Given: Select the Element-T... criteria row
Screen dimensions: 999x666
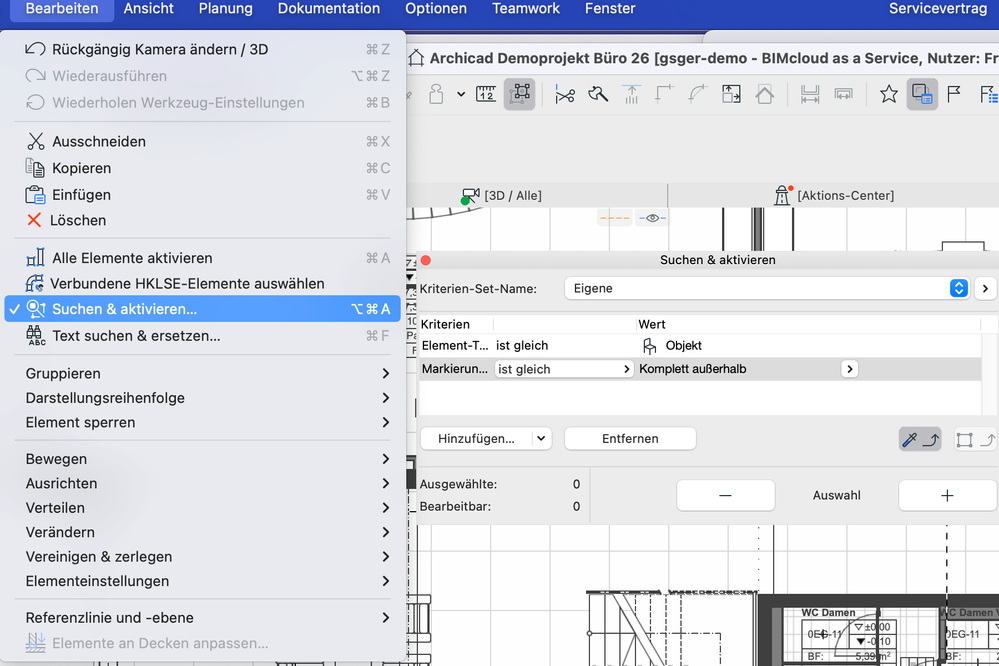Looking at the screenshot, I should pos(700,345).
